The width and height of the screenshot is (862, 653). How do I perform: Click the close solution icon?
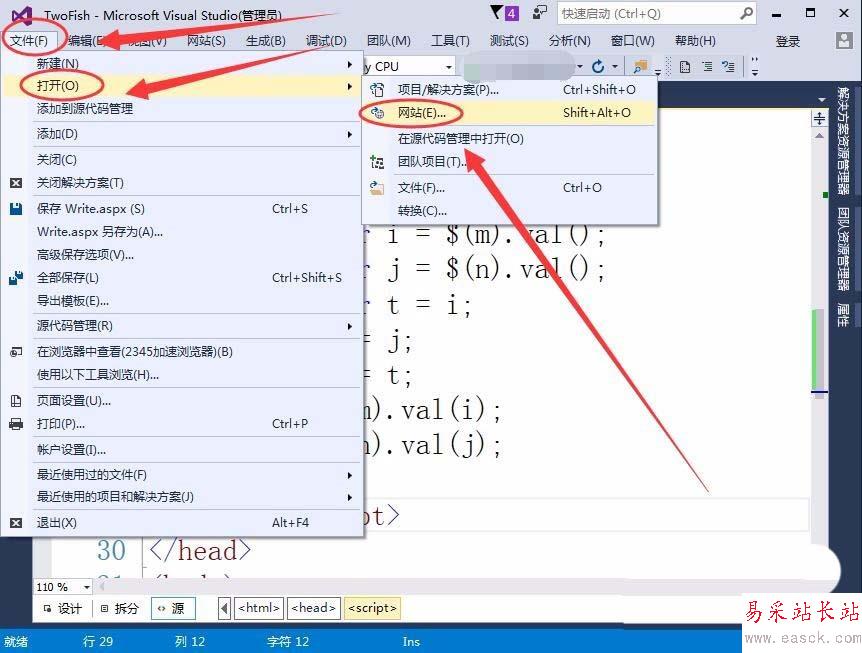(x=16, y=183)
